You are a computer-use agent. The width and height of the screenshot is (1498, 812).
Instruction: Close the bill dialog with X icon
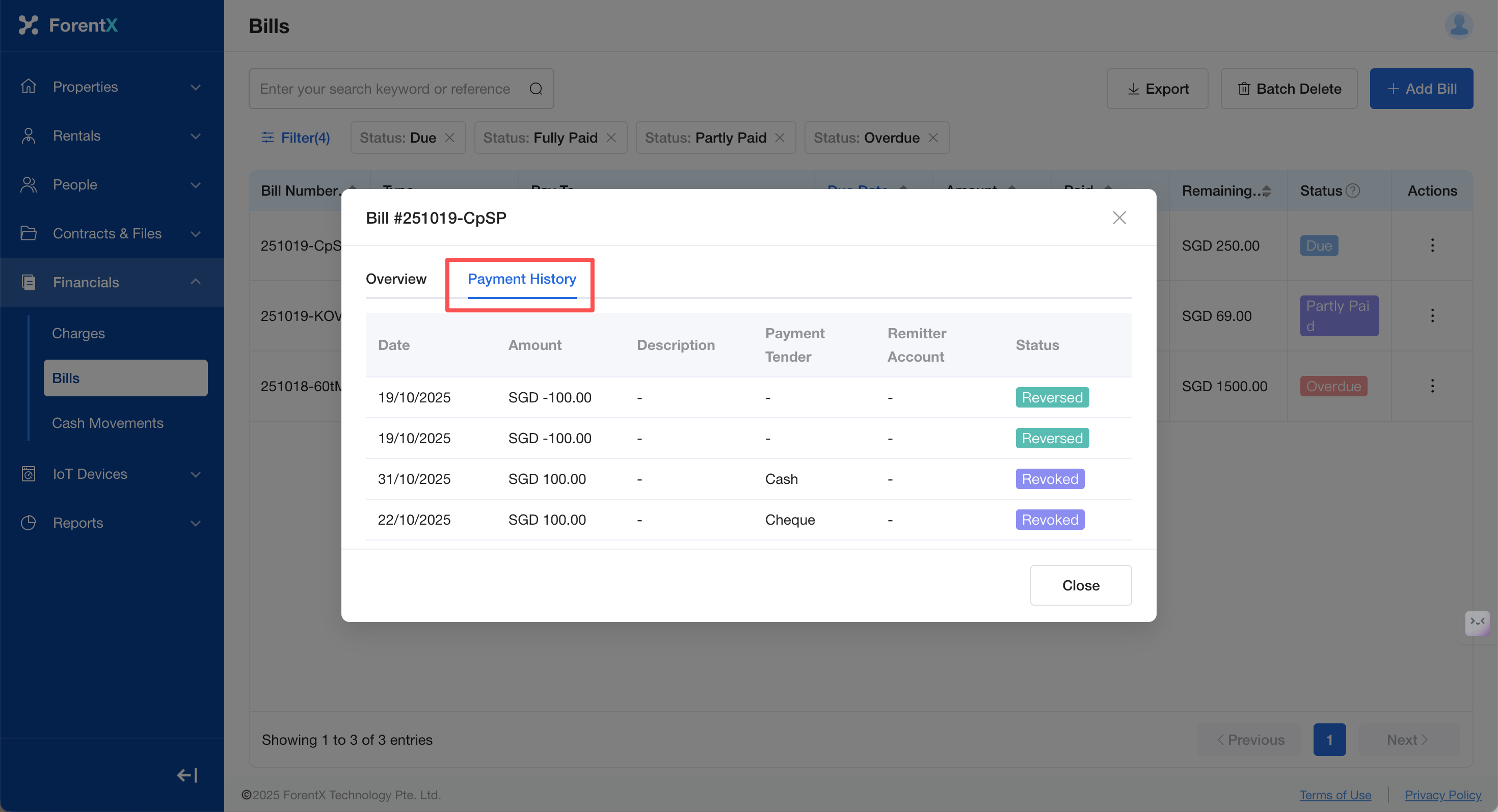click(1119, 218)
